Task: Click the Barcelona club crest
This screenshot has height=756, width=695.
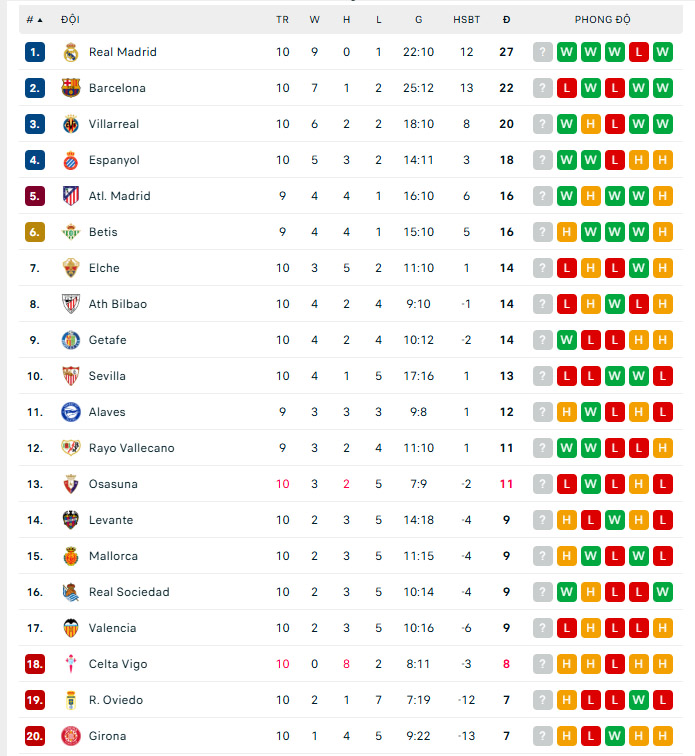Action: [70, 88]
